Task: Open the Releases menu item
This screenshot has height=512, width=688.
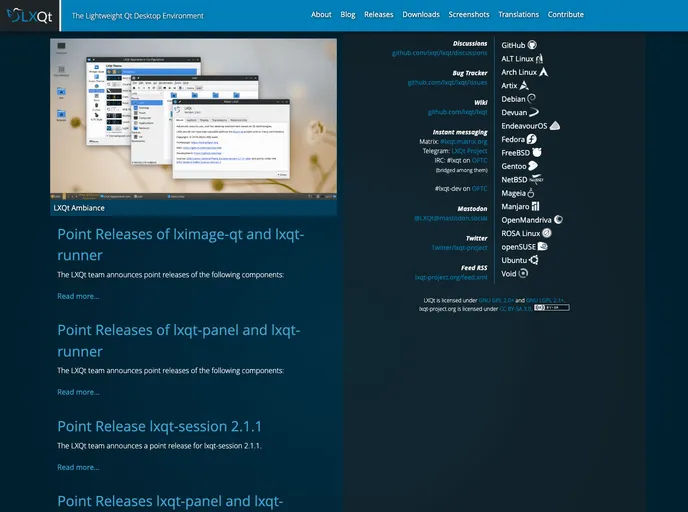Action: pos(379,14)
